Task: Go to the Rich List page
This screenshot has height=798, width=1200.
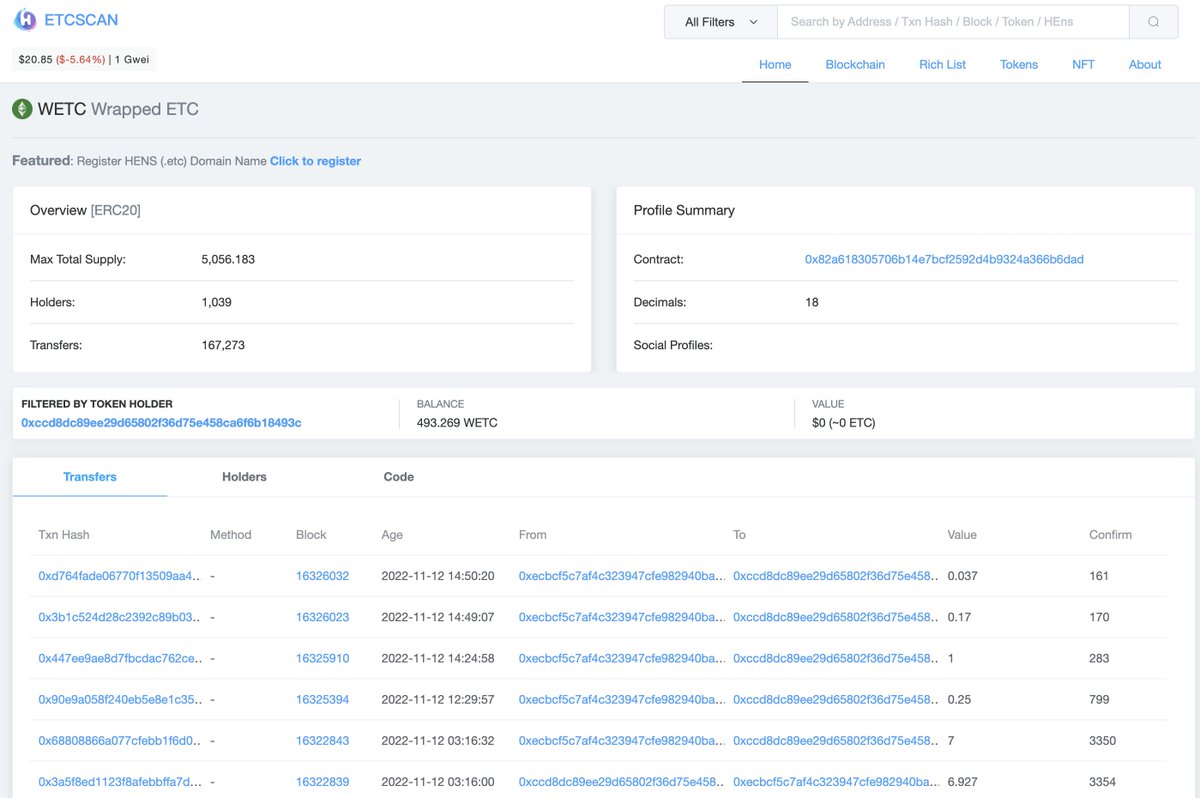Action: 942,64
